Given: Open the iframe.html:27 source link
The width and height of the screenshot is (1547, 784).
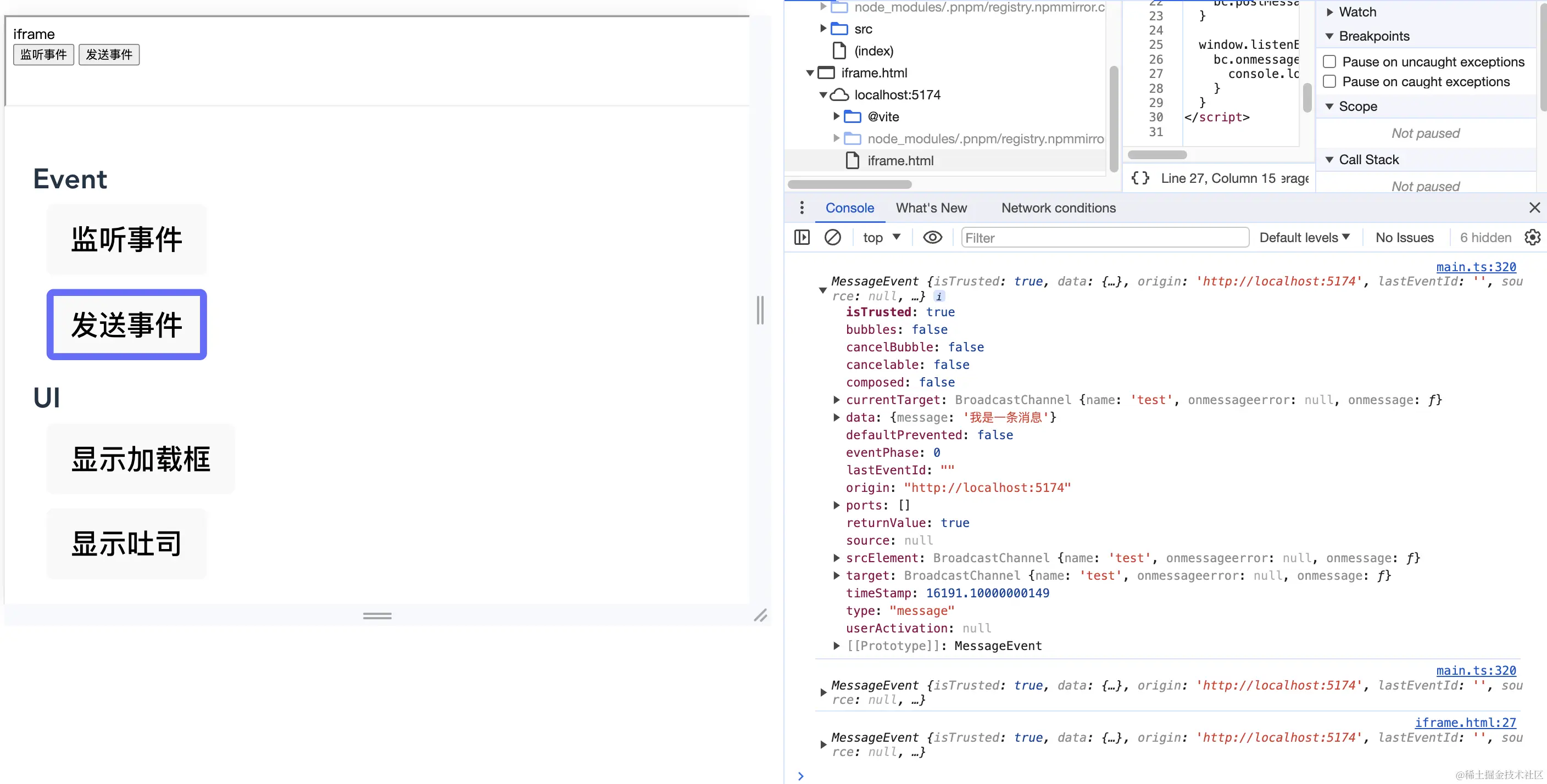Looking at the screenshot, I should 1465,723.
